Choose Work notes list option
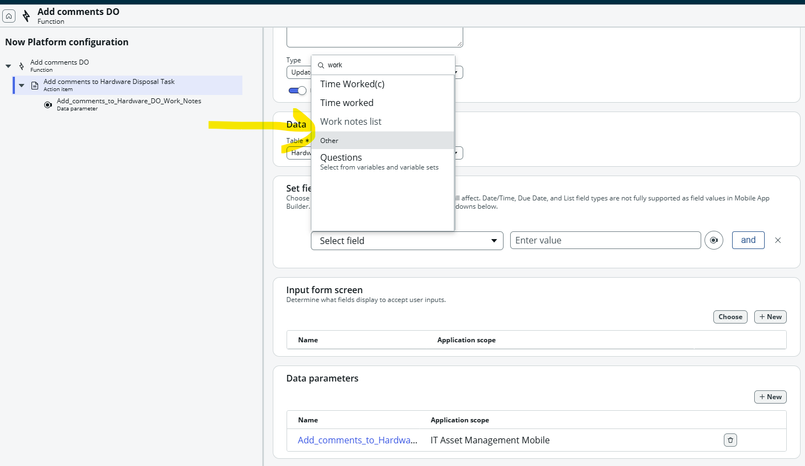 (x=351, y=122)
